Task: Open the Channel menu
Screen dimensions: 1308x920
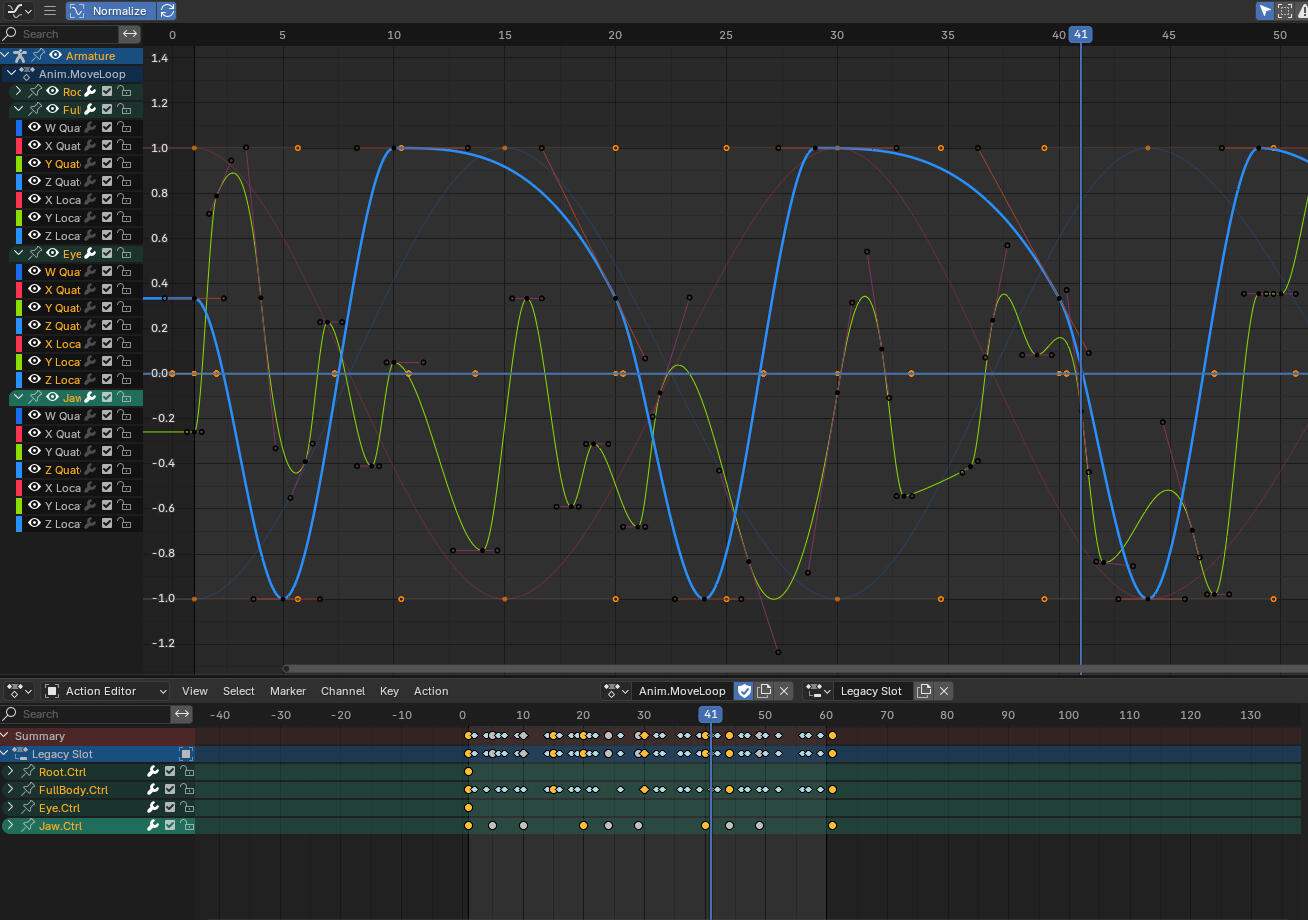Action: coord(343,691)
